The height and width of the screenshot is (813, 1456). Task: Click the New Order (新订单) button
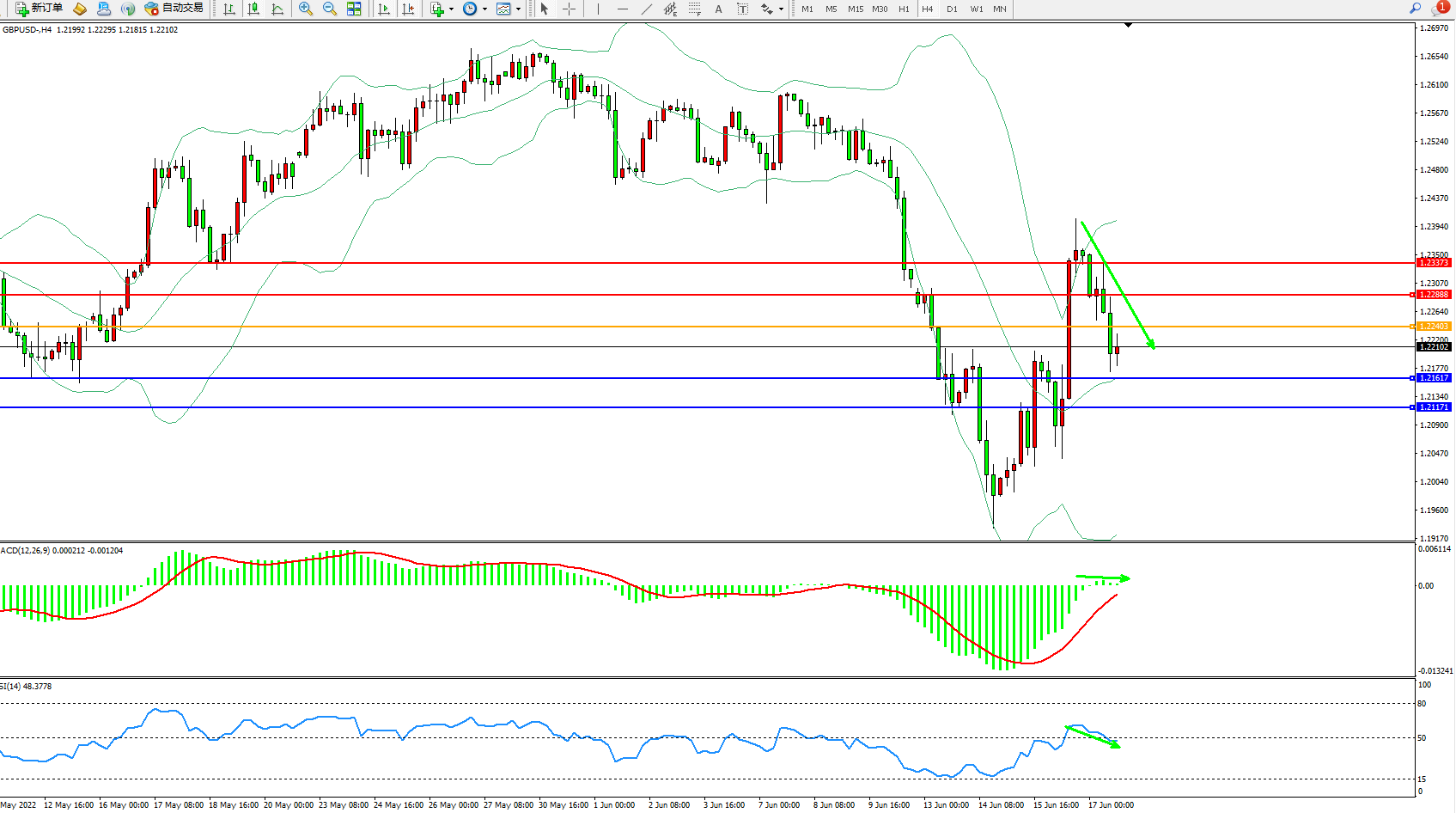tap(40, 9)
